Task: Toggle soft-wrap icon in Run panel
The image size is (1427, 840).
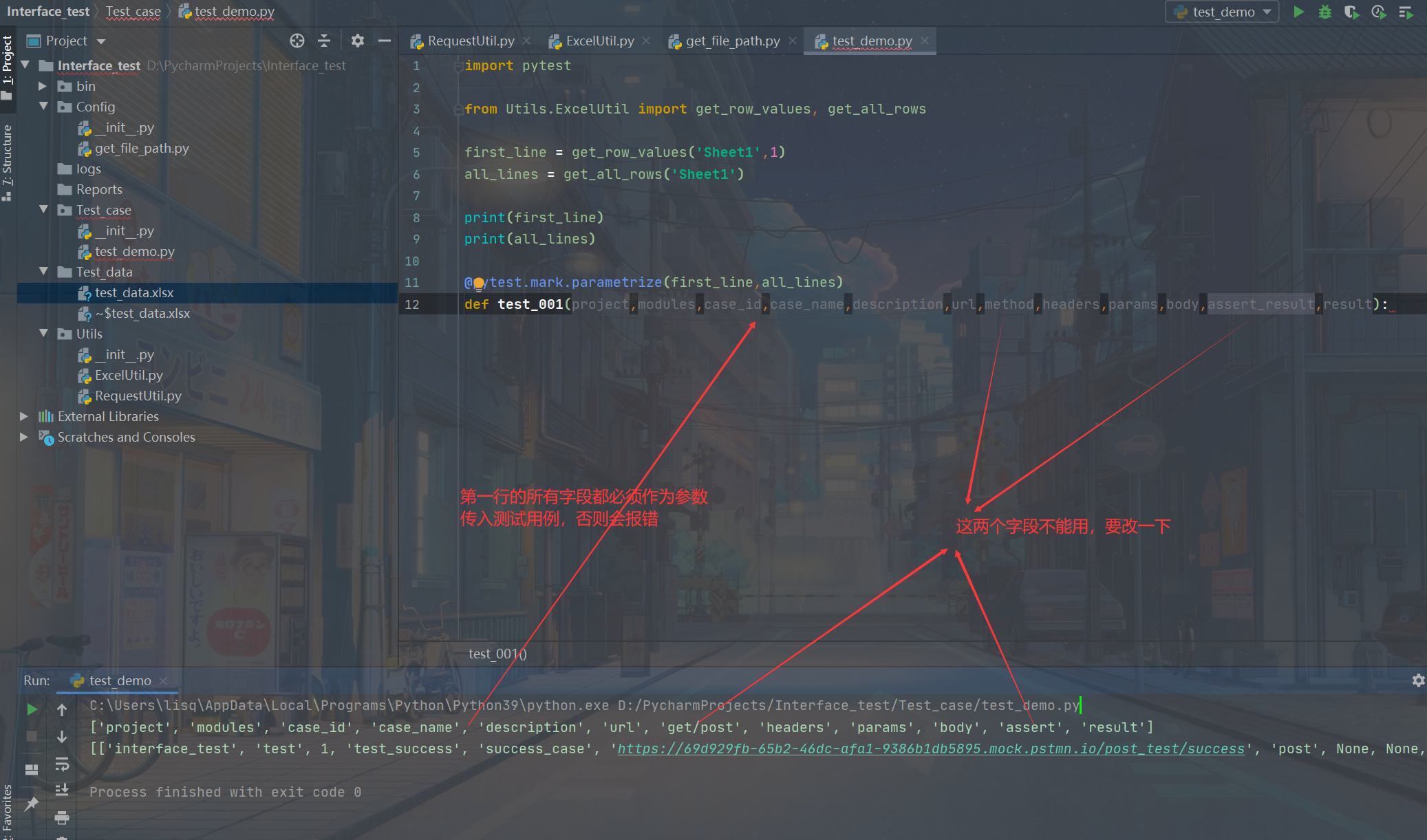Action: (x=62, y=764)
